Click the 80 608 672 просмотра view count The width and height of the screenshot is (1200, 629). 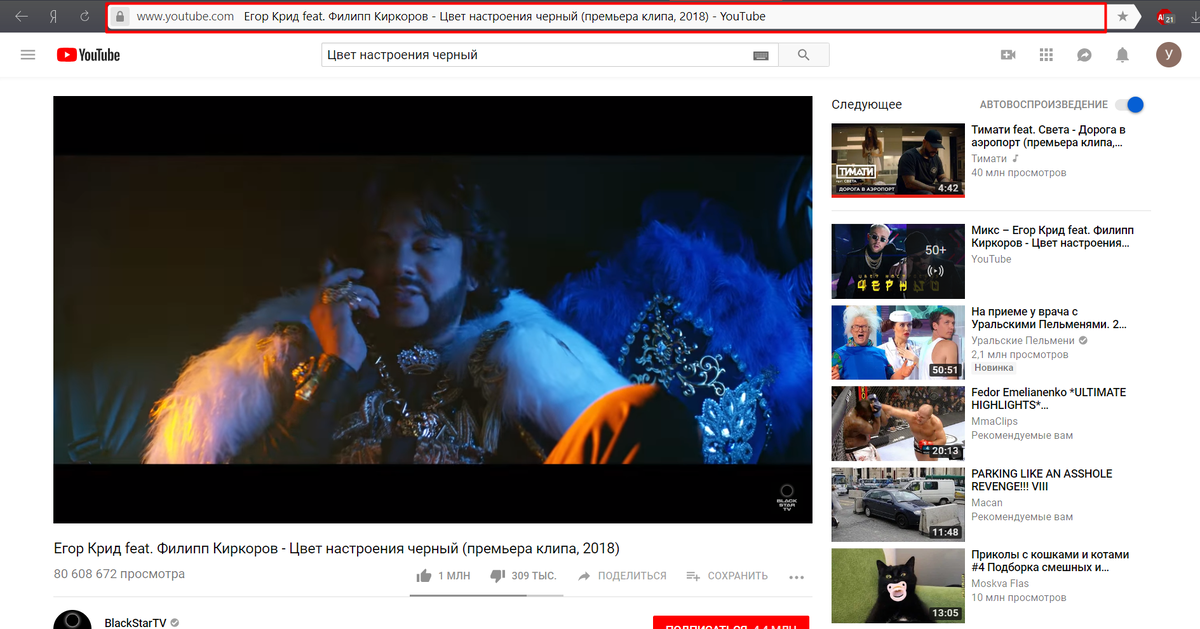pos(119,574)
